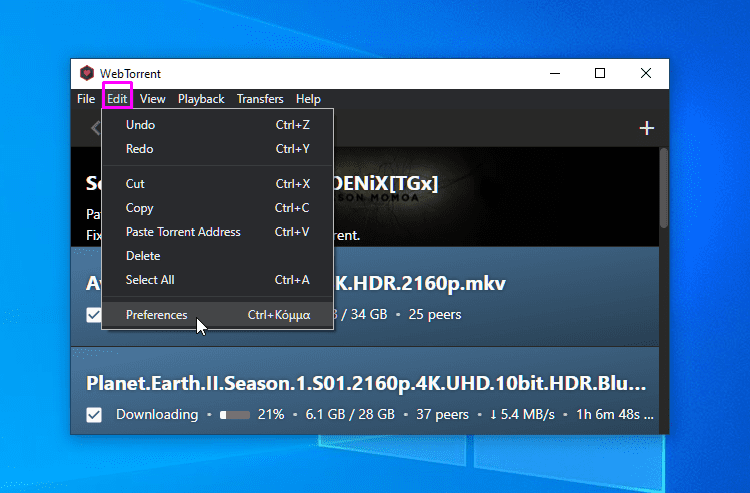This screenshot has height=493, width=750.
Task: Maximize the WebTorrent window
Action: [x=600, y=73]
